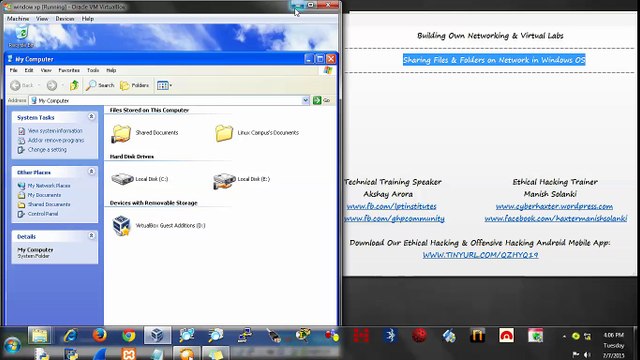Screen dimensions: 640x360
Task: Click Building Own Networking & Virtual Labs title
Action: point(490,36)
